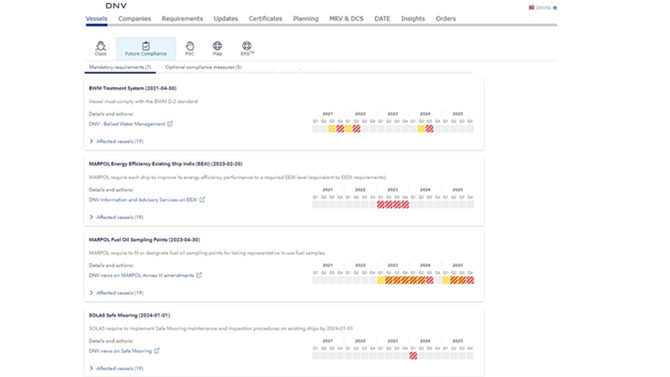Select Optional compliance measures (5) tab

203,67
